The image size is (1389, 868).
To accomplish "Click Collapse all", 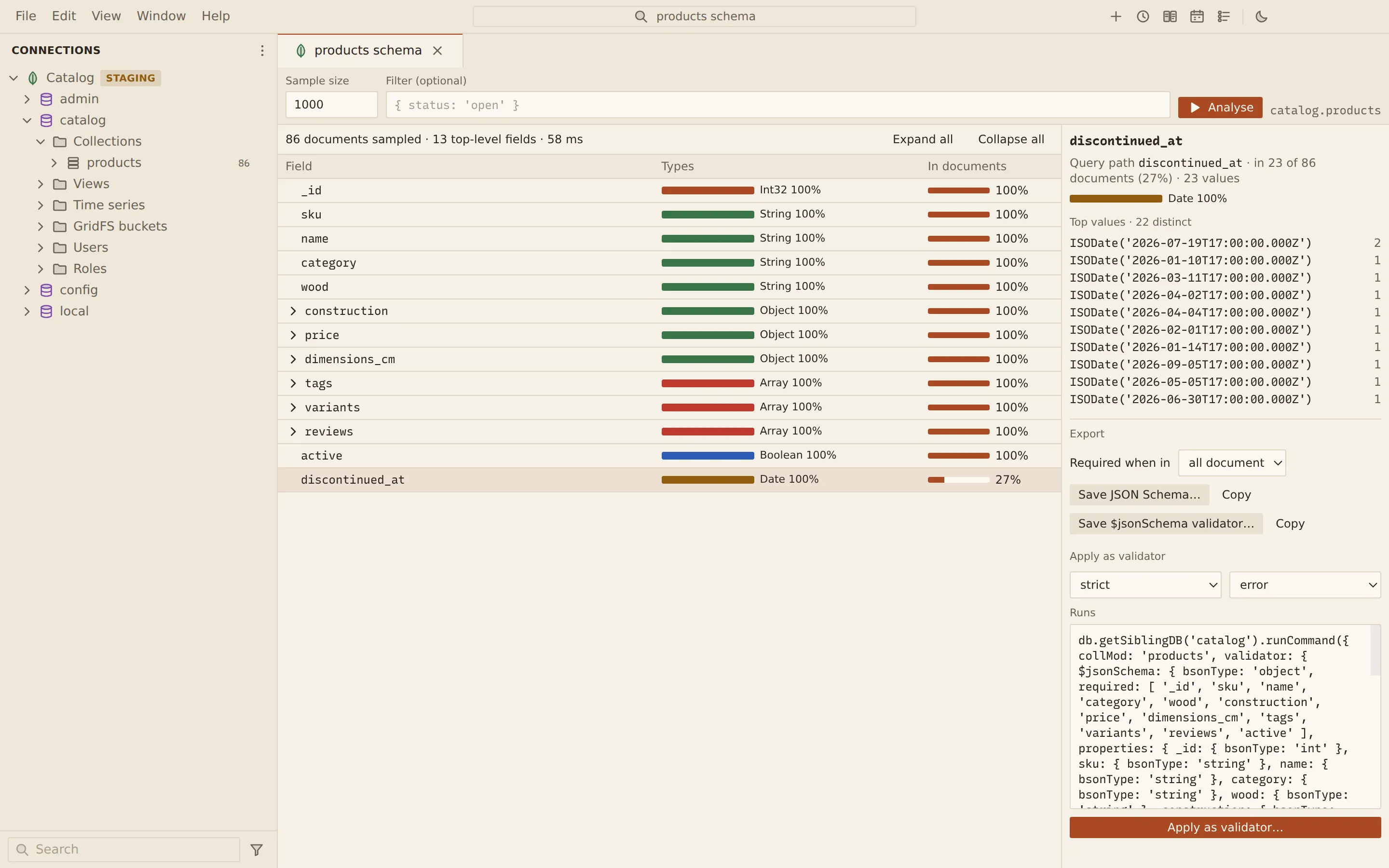I will point(1011,139).
